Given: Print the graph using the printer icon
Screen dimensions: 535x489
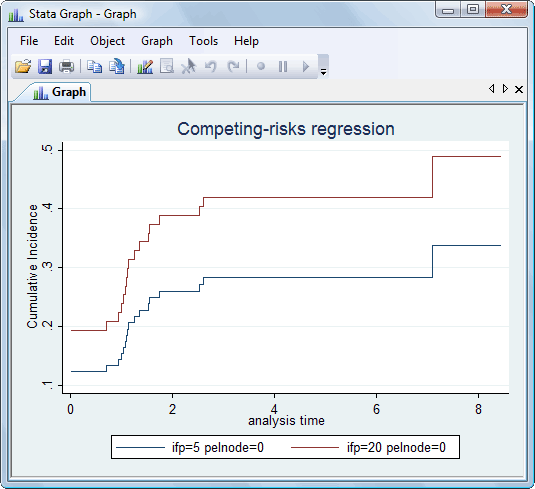Looking at the screenshot, I should pyautogui.click(x=66, y=66).
